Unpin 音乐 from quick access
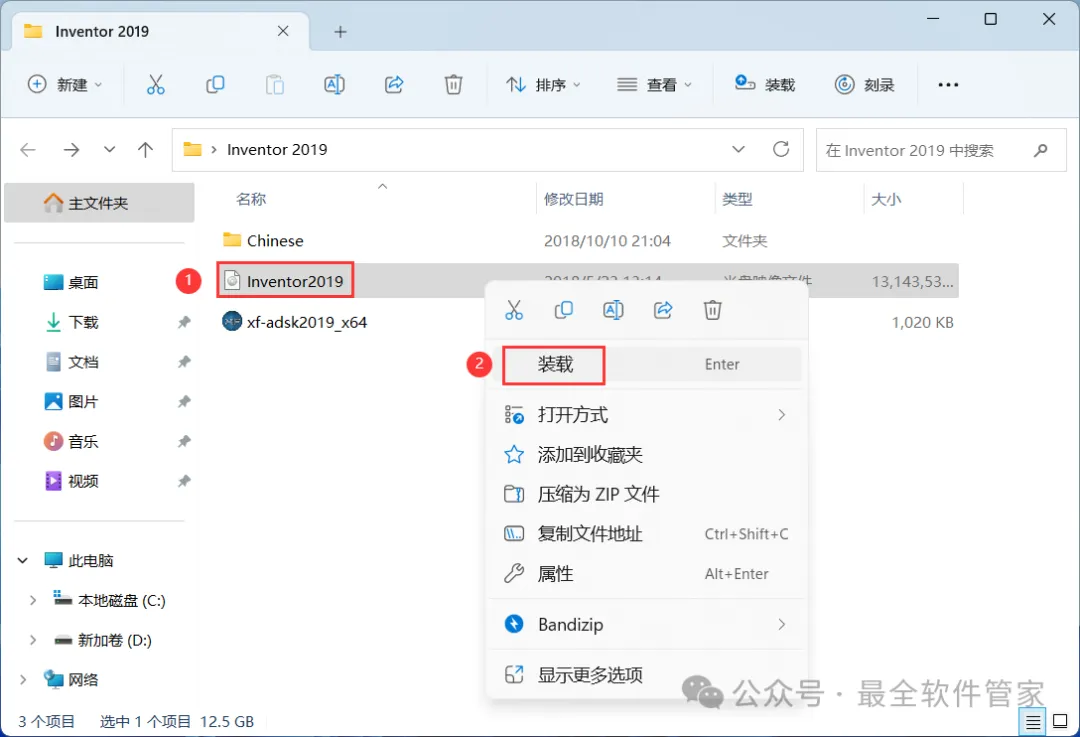The height and width of the screenshot is (737, 1080). click(x=184, y=441)
